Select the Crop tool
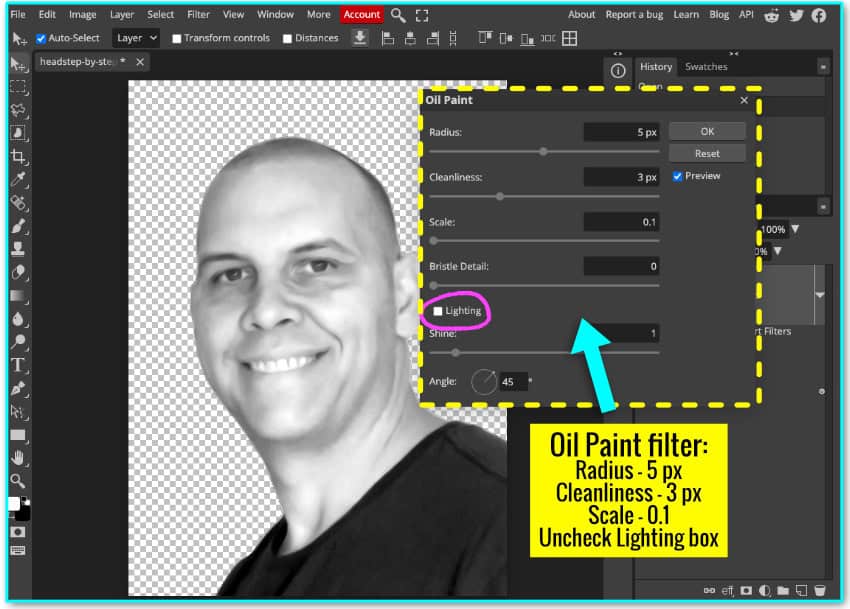This screenshot has height=609, width=850. tap(18, 156)
